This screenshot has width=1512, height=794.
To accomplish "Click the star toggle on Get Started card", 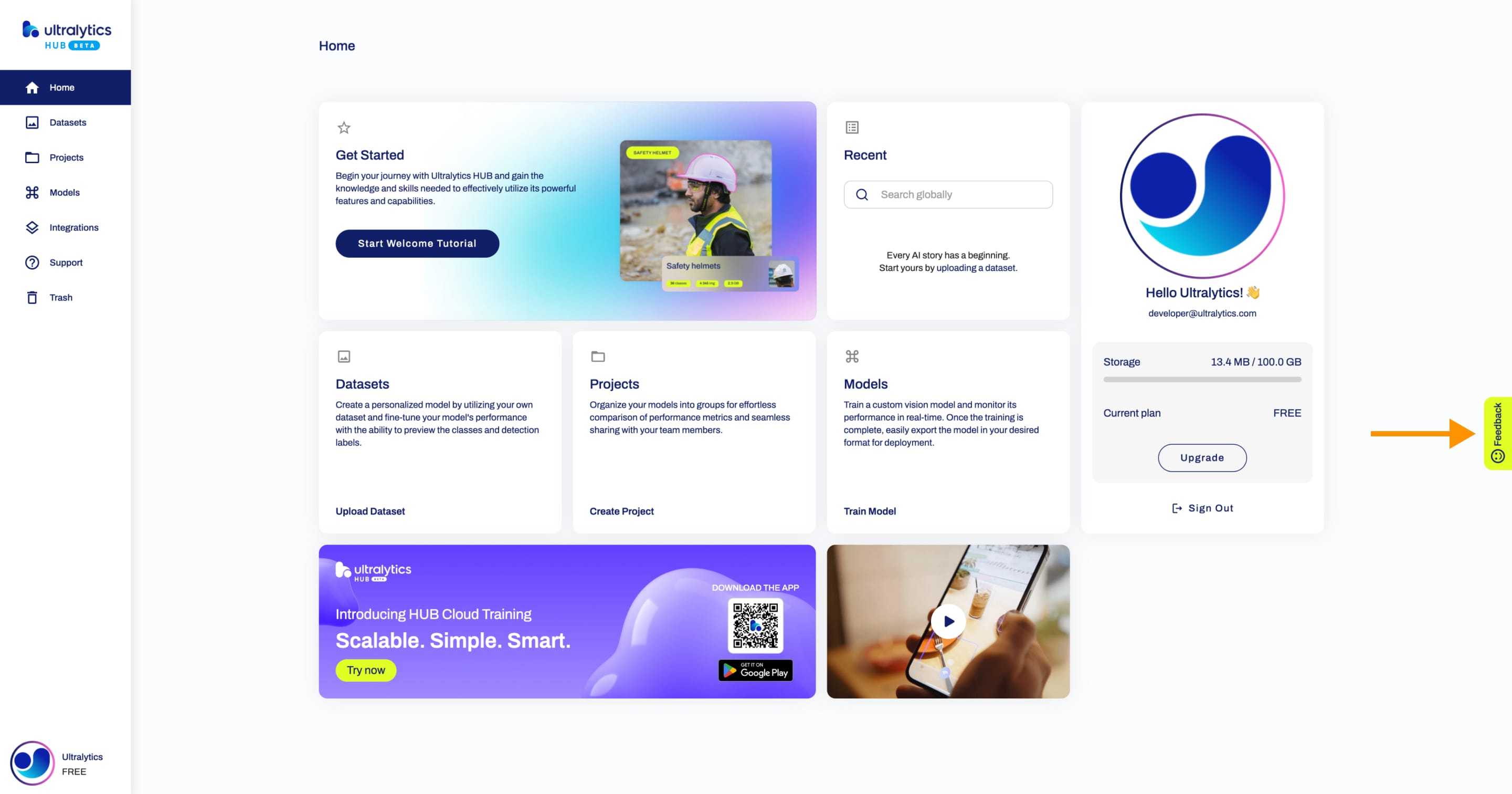I will pos(343,127).
